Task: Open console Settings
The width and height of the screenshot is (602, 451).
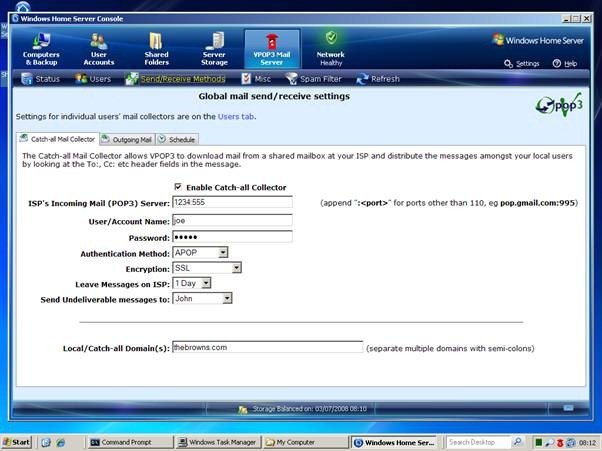Action: point(522,64)
